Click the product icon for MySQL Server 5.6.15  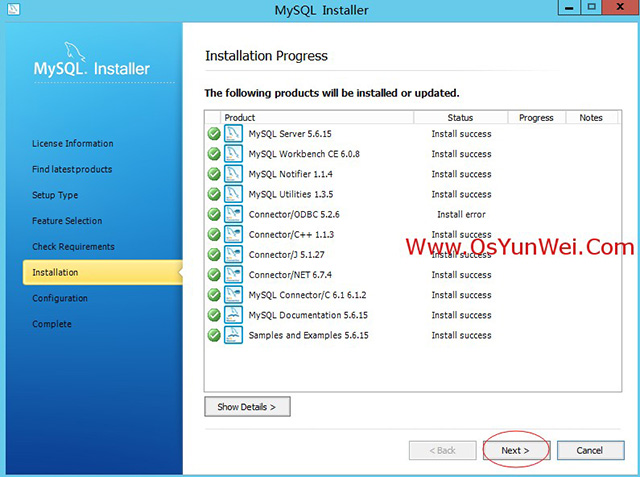[x=233, y=133]
